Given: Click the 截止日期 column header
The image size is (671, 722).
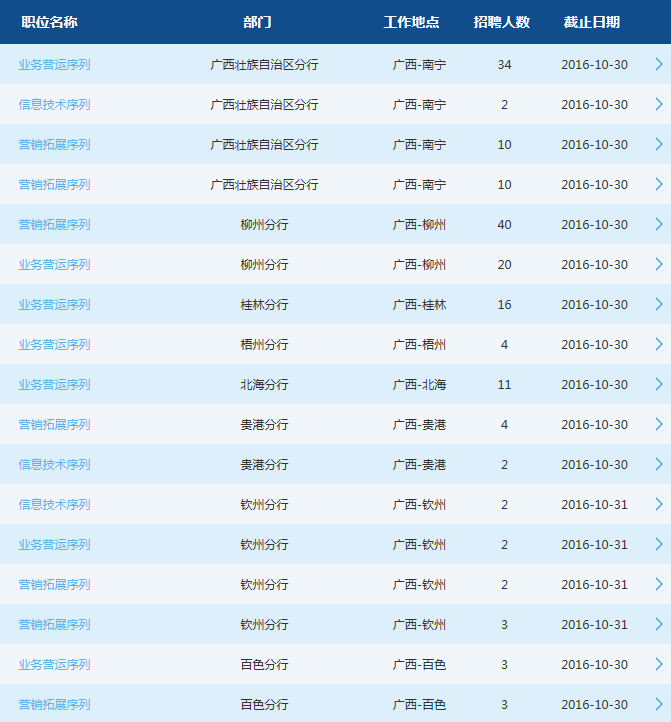Looking at the screenshot, I should pos(591,22).
